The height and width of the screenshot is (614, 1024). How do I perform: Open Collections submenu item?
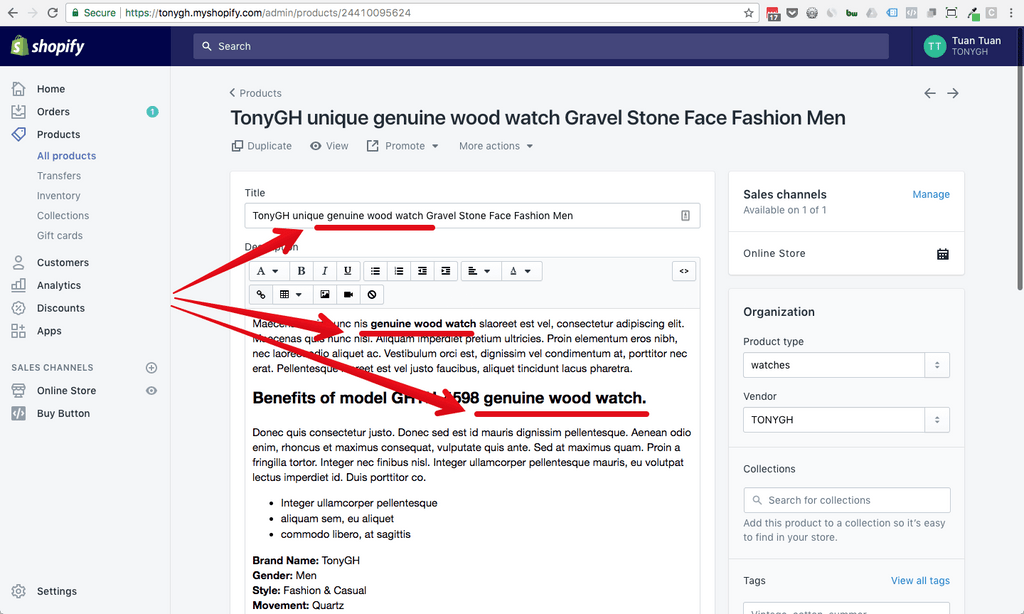click(63, 216)
